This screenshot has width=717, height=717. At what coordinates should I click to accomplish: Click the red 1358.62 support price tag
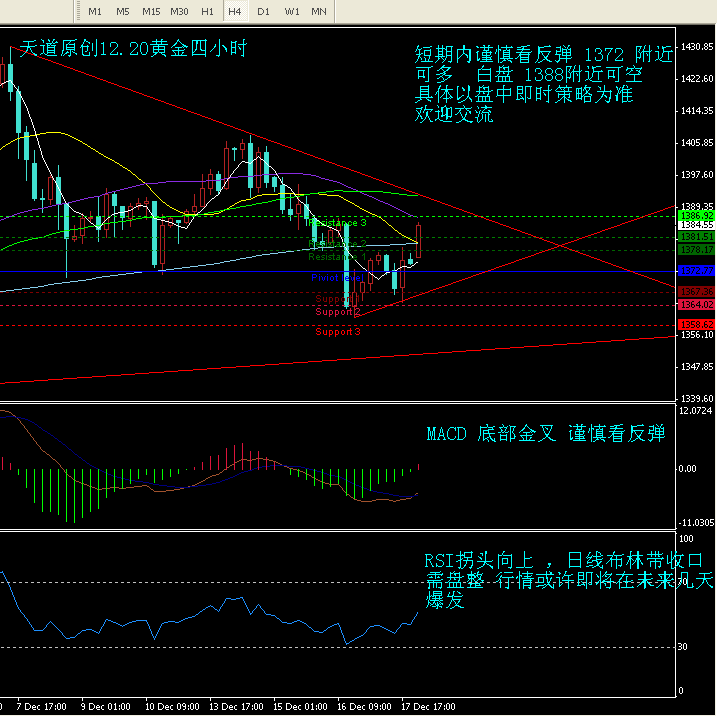tap(695, 325)
